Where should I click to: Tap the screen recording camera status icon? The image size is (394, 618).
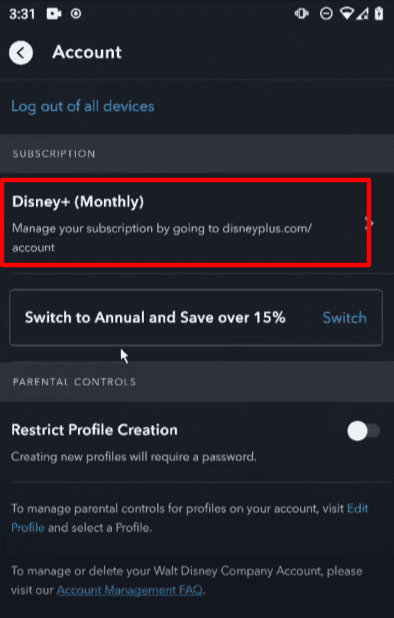coord(54,14)
